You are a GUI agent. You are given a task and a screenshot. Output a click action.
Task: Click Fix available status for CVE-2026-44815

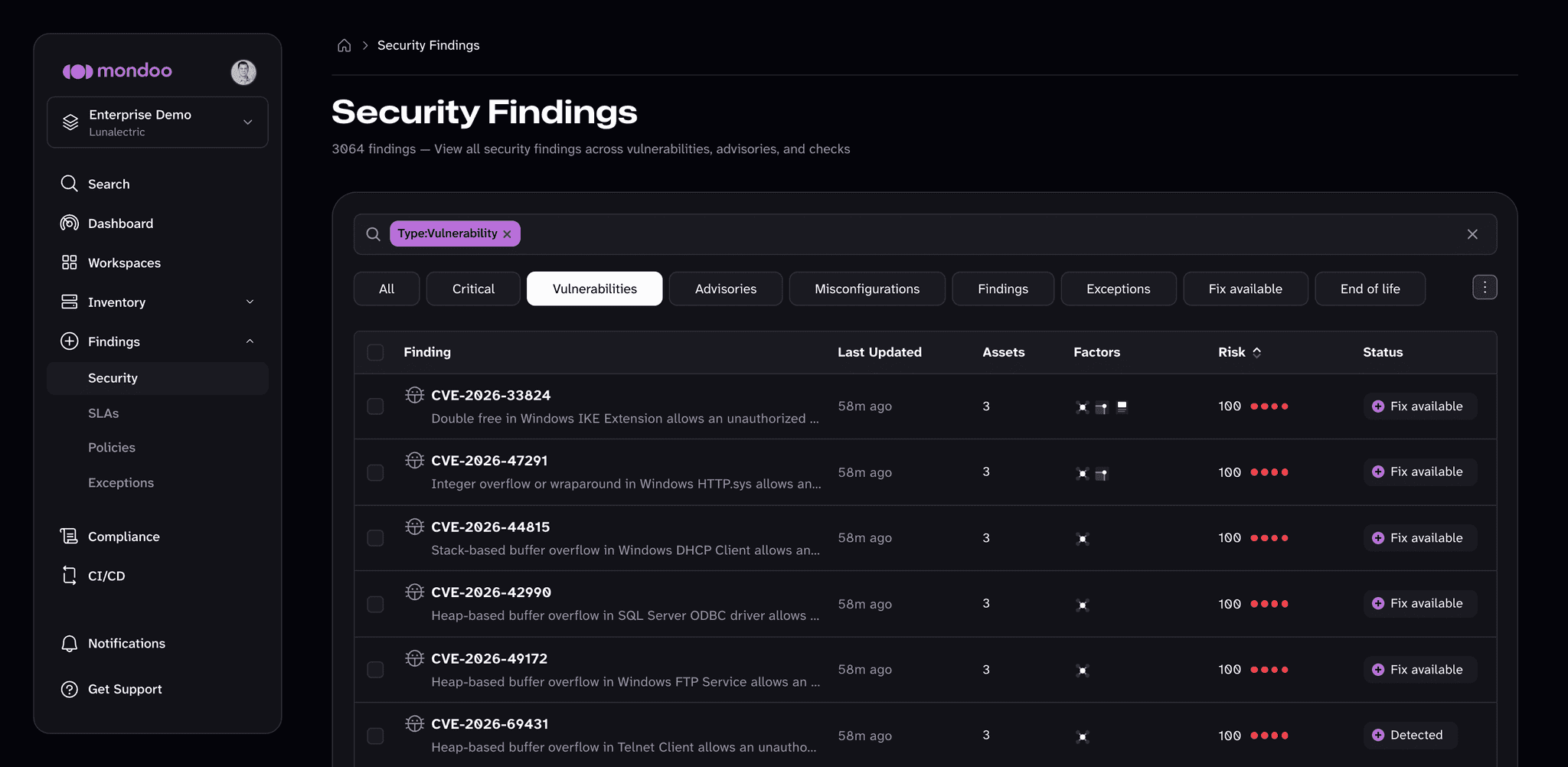coord(1420,538)
